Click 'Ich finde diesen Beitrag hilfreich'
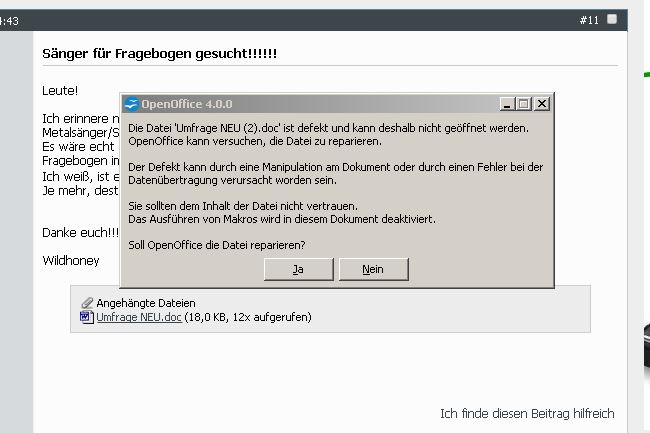650x433 pixels. [x=527, y=414]
